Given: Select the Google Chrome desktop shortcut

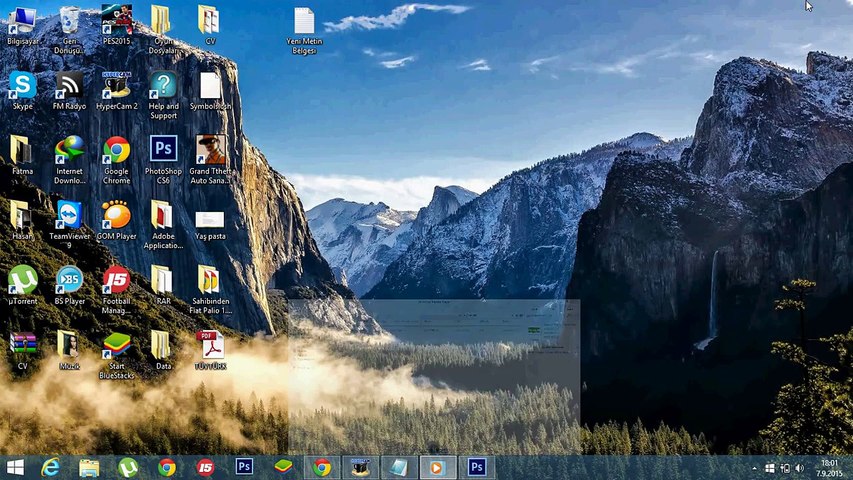Looking at the screenshot, I should click(x=116, y=159).
